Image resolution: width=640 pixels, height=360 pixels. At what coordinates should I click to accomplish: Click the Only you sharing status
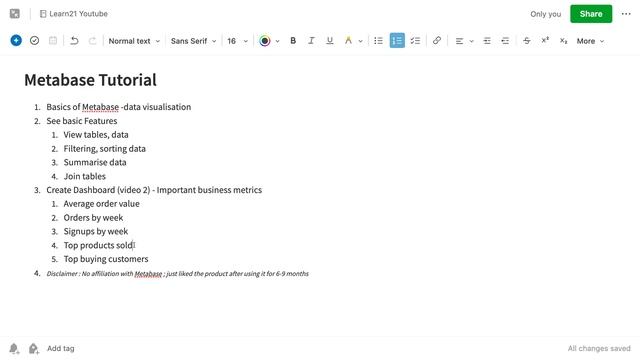coord(545,14)
